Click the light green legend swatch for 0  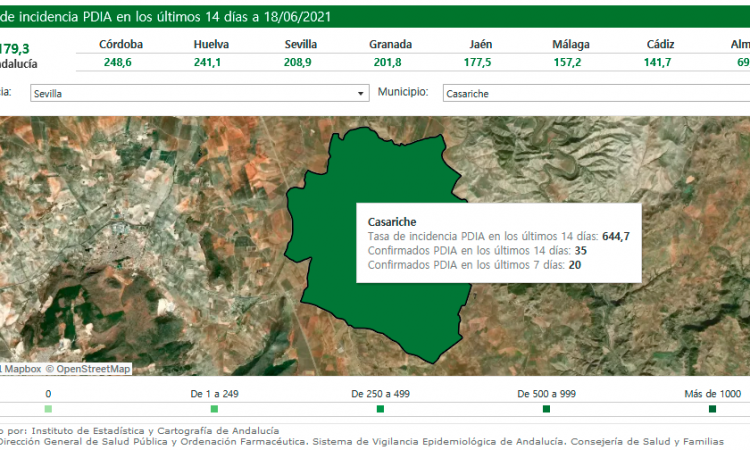pyautogui.click(x=48, y=409)
